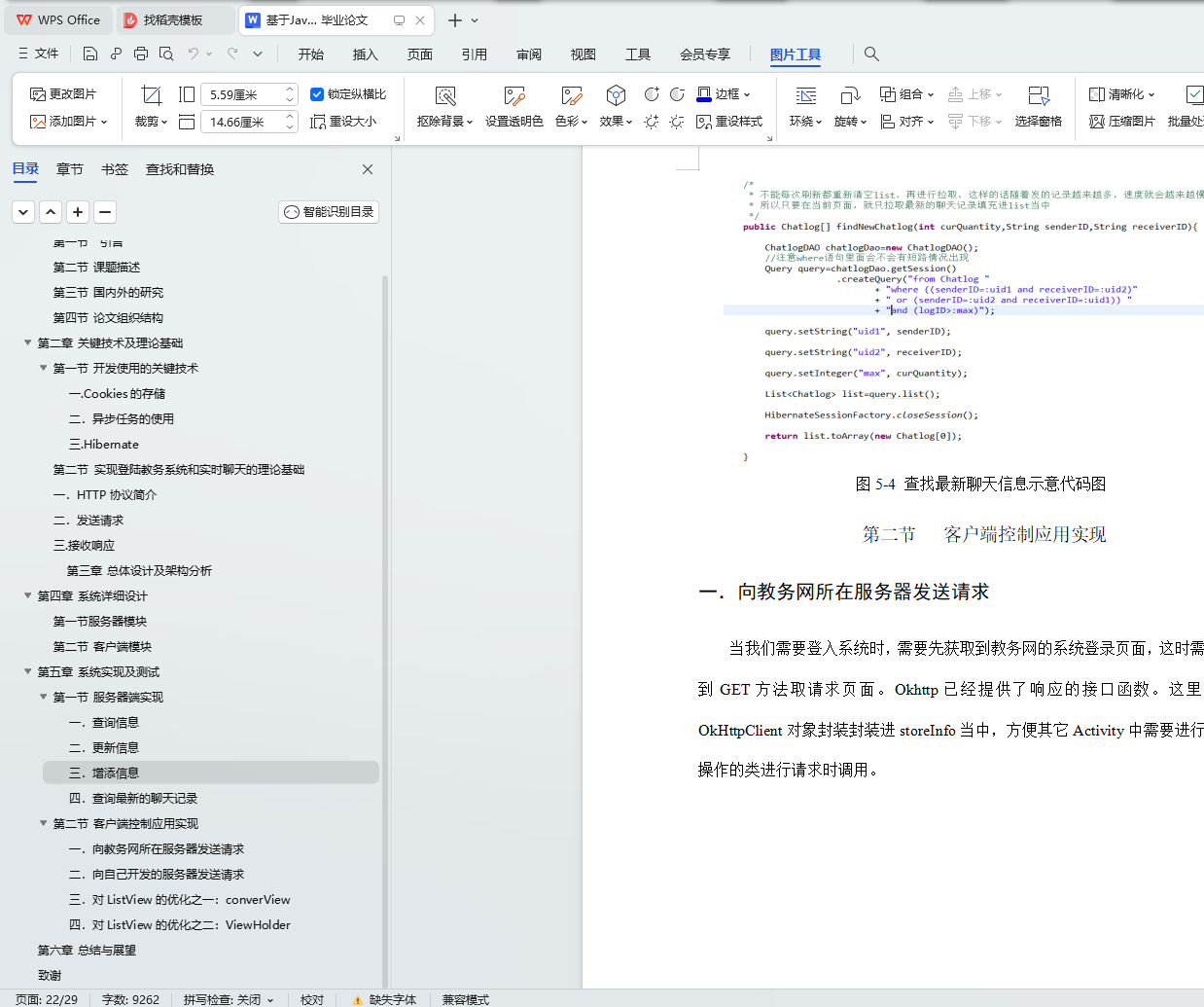1204x1007 pixels.
Task: Click the new tab plus button
Action: point(454,19)
